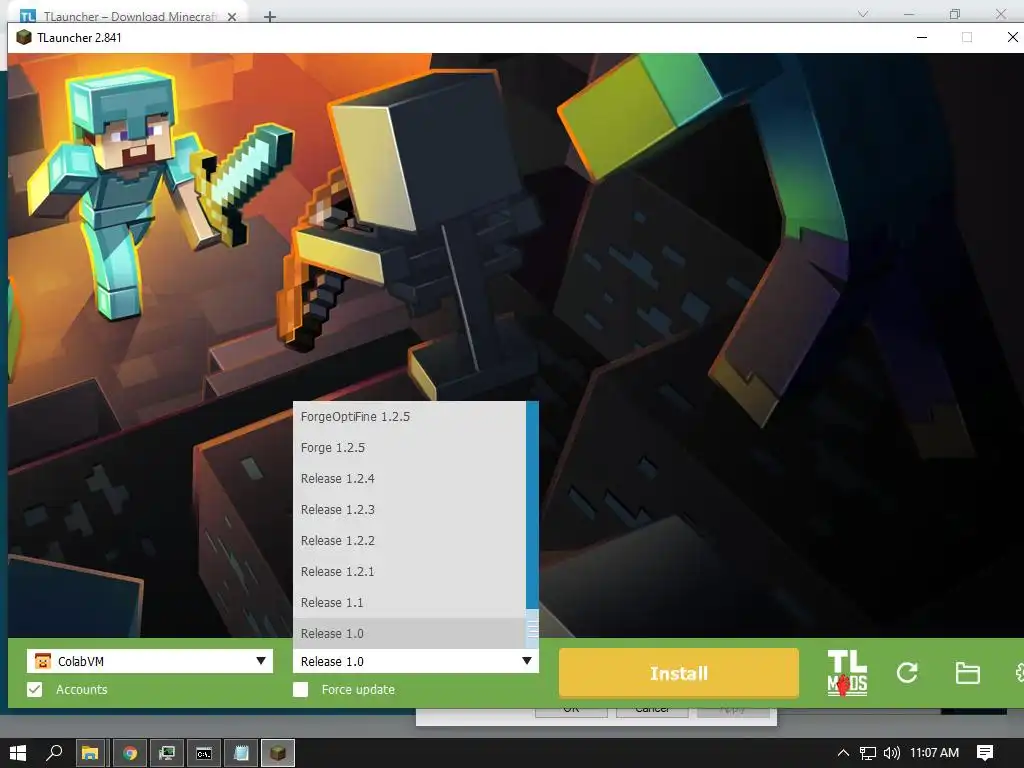Click the version list scrollbar track
The height and width of the screenshot is (768, 1024).
pos(532,505)
